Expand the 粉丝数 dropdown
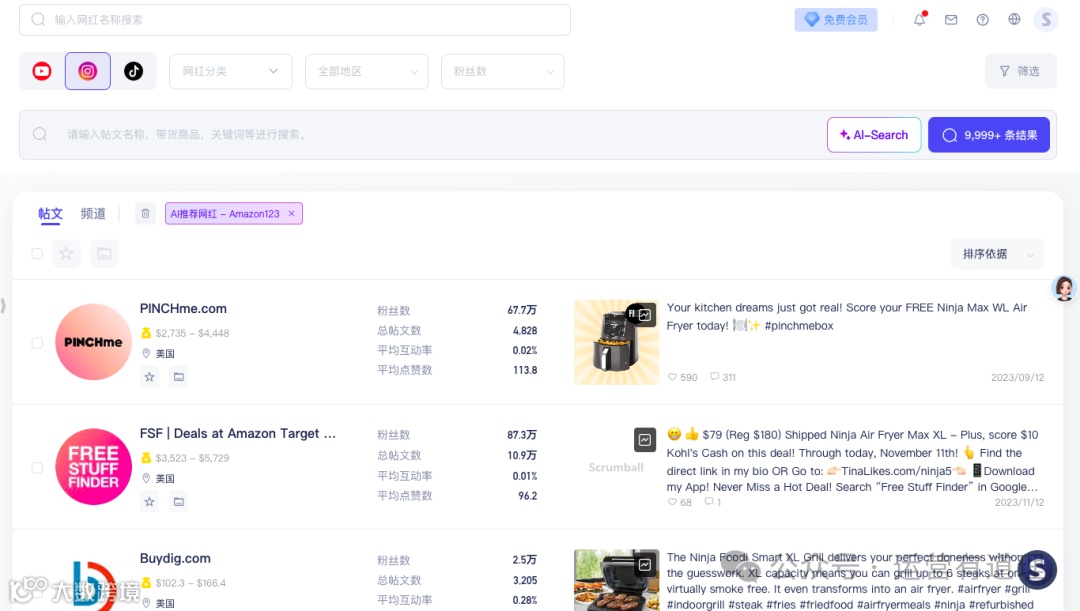 coord(503,71)
